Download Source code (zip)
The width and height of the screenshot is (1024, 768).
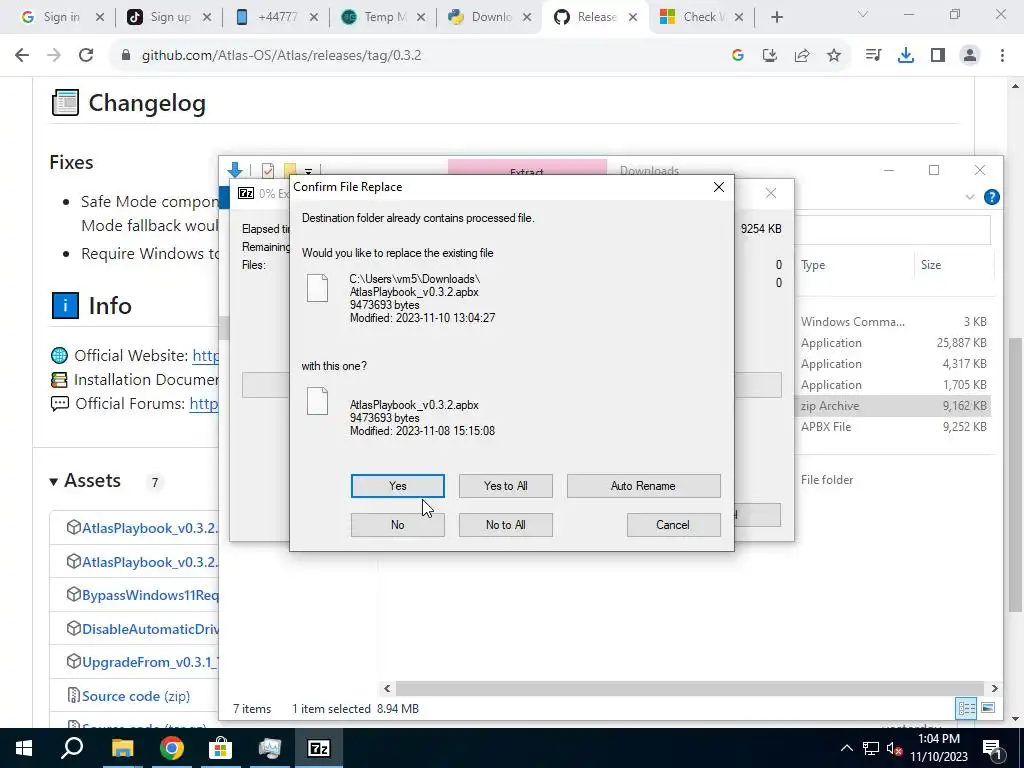click(x=136, y=696)
